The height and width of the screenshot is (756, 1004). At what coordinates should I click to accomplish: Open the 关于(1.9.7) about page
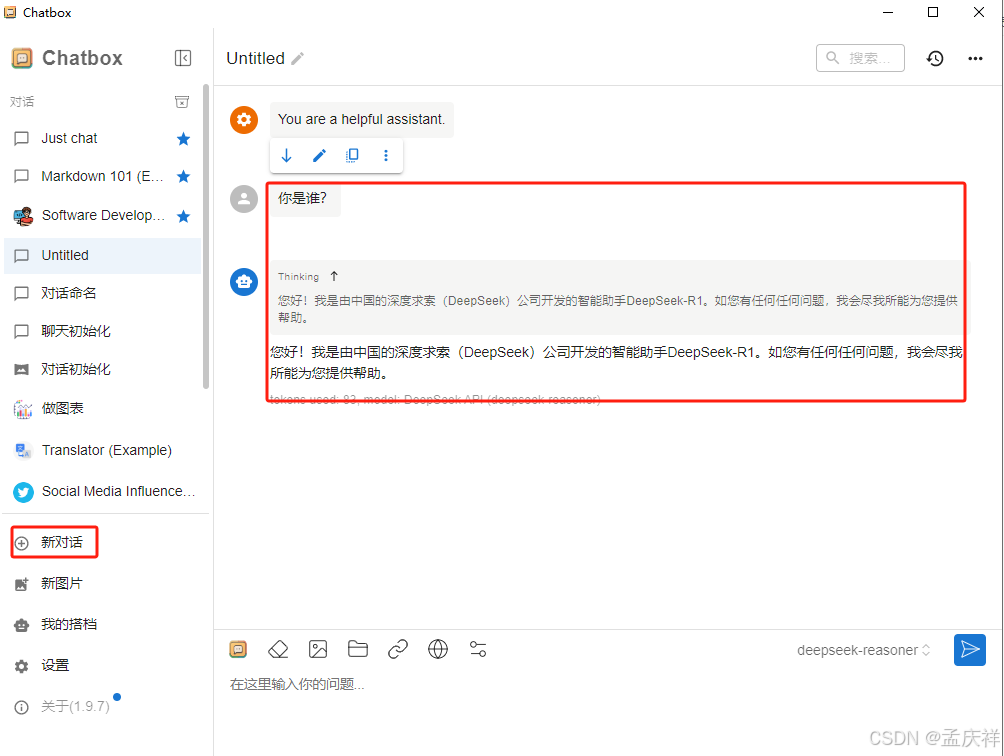point(62,706)
